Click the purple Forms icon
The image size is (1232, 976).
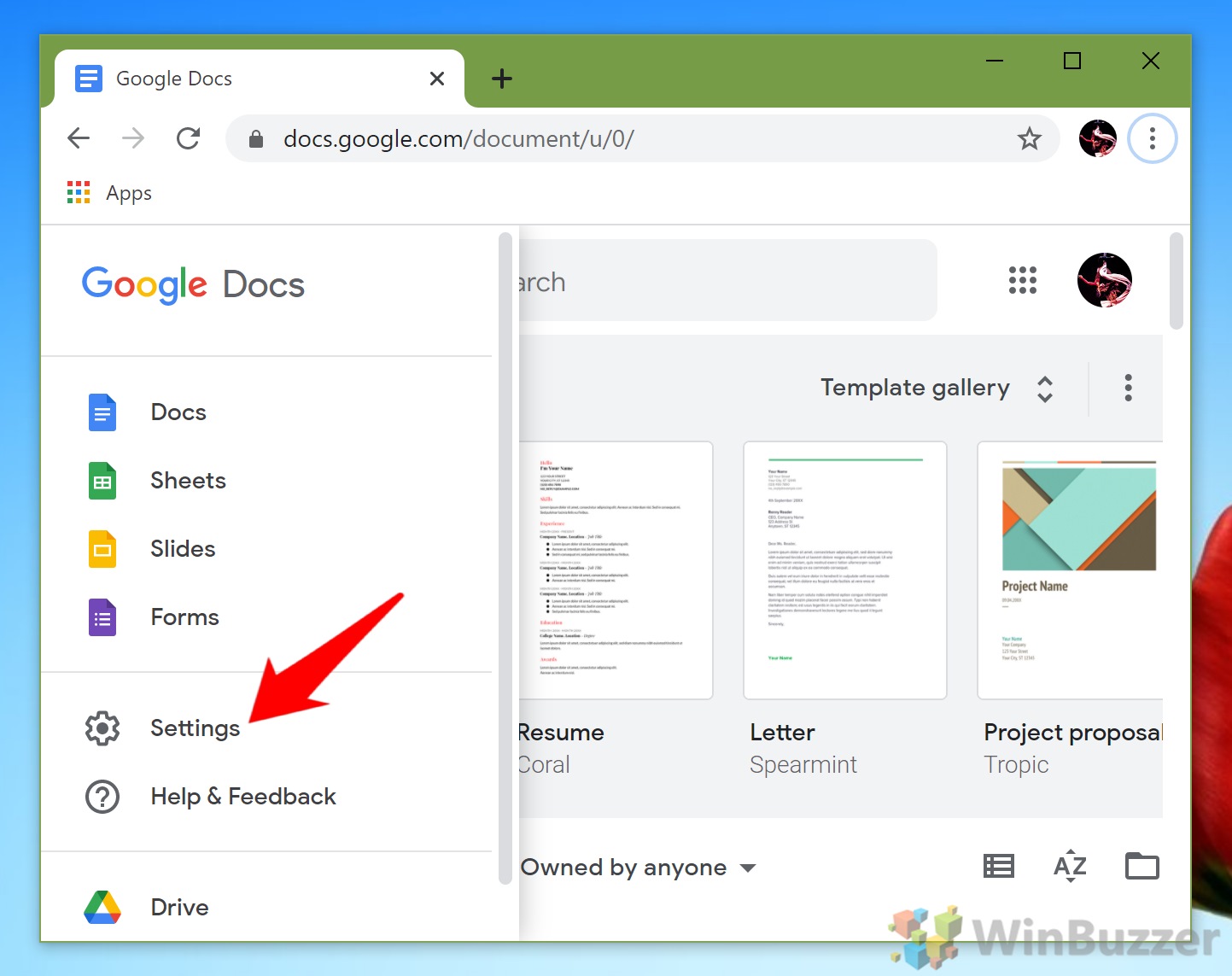[102, 617]
